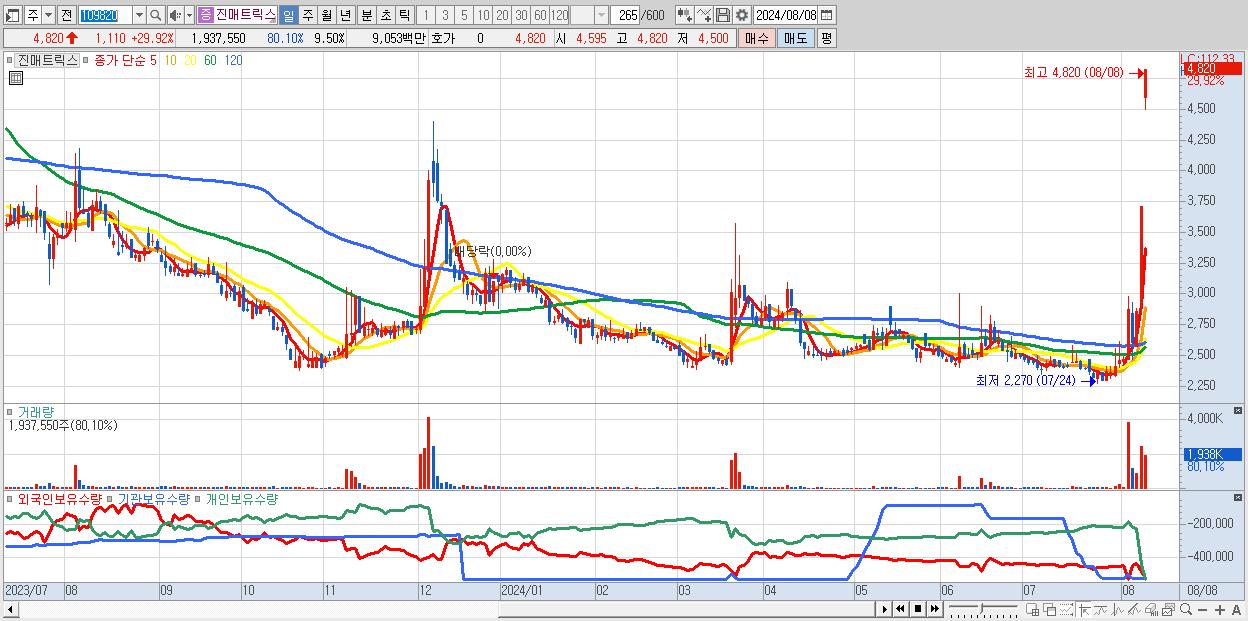This screenshot has height=621, width=1248.
Task: Open the custom interval dropdown arrow
Action: 601,15
